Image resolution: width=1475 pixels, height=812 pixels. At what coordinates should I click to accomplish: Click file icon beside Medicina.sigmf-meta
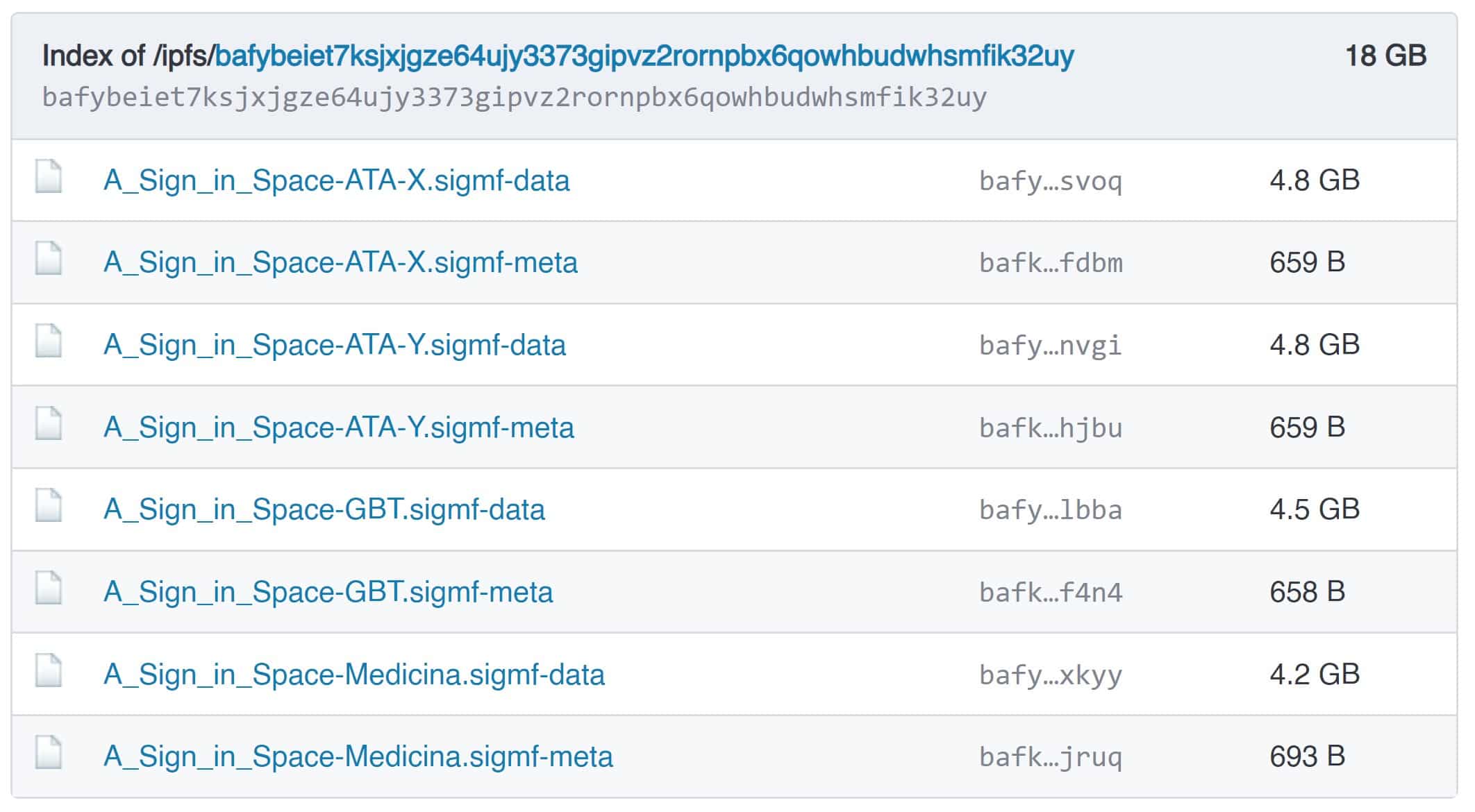[49, 752]
